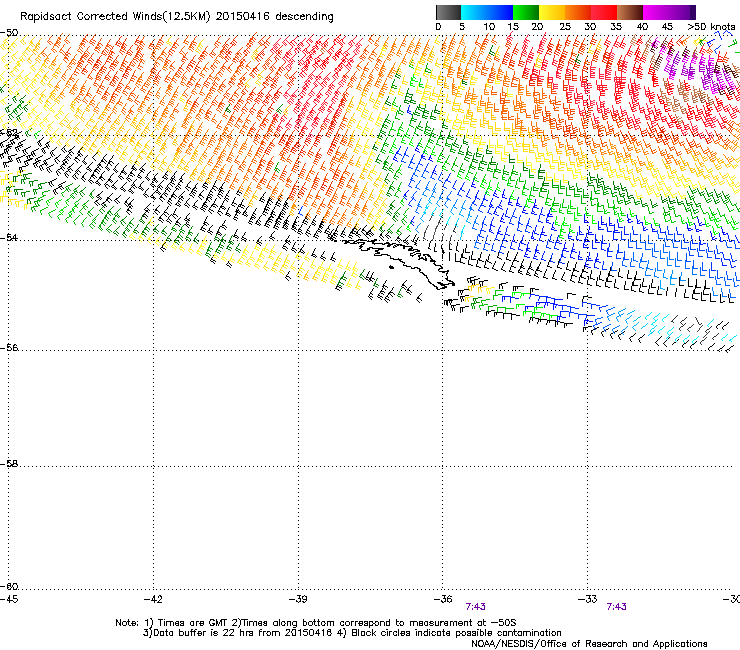Click the green 15-20 knots legend swatch
Viewport: 740px width, 650px height.
526,12
